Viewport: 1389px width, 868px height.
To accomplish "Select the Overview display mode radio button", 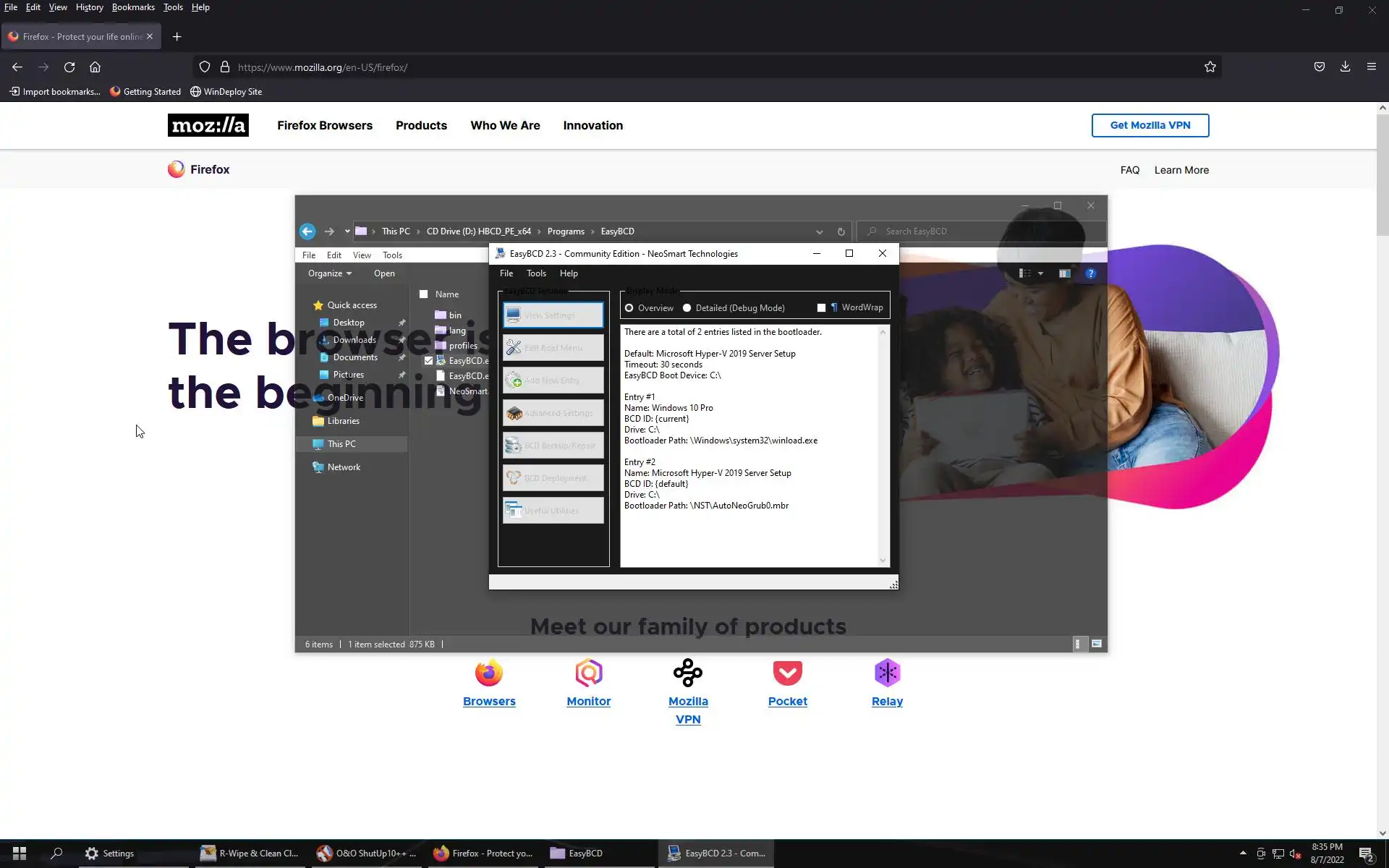I will [x=629, y=308].
